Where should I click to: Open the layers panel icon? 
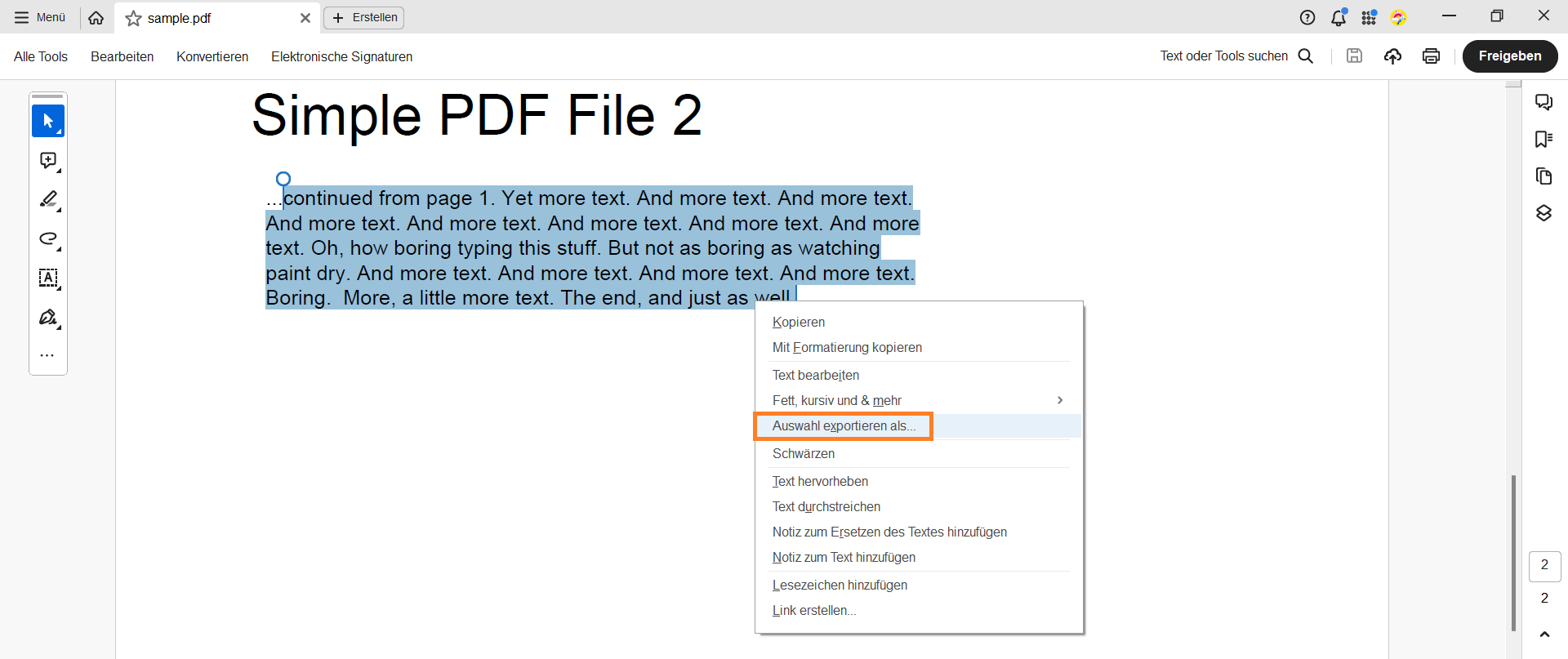point(1543,213)
